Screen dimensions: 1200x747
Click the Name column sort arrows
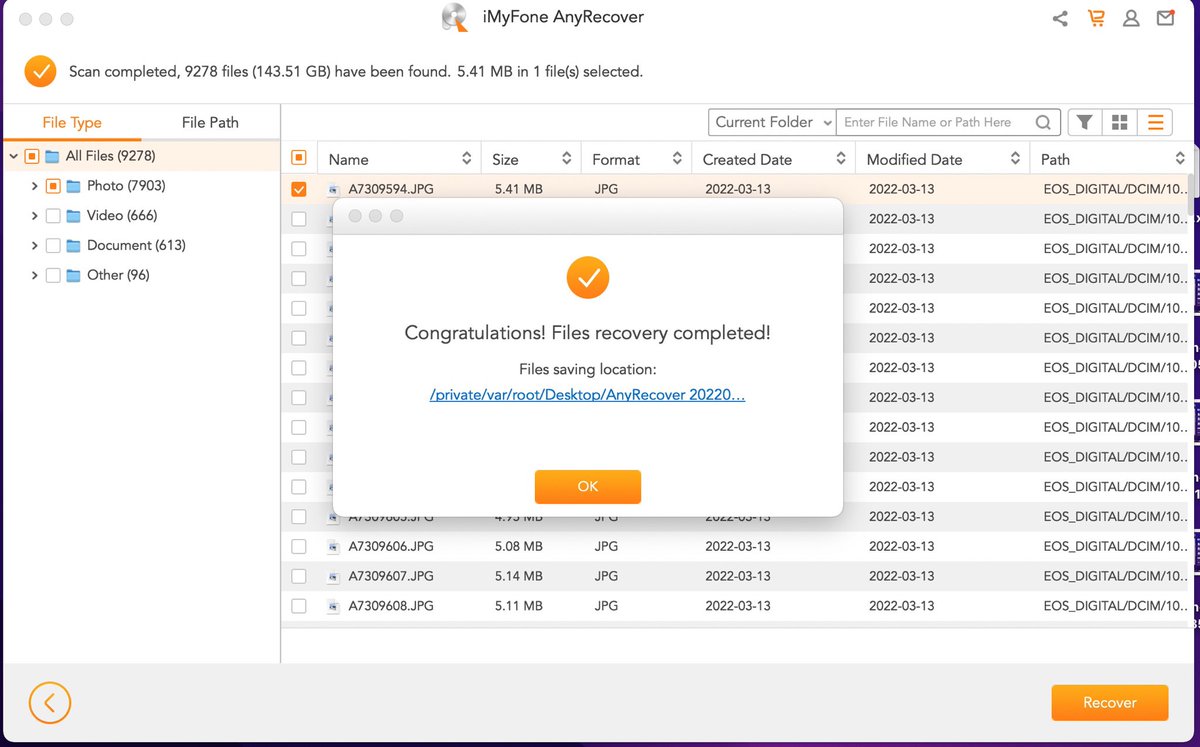tap(466, 159)
